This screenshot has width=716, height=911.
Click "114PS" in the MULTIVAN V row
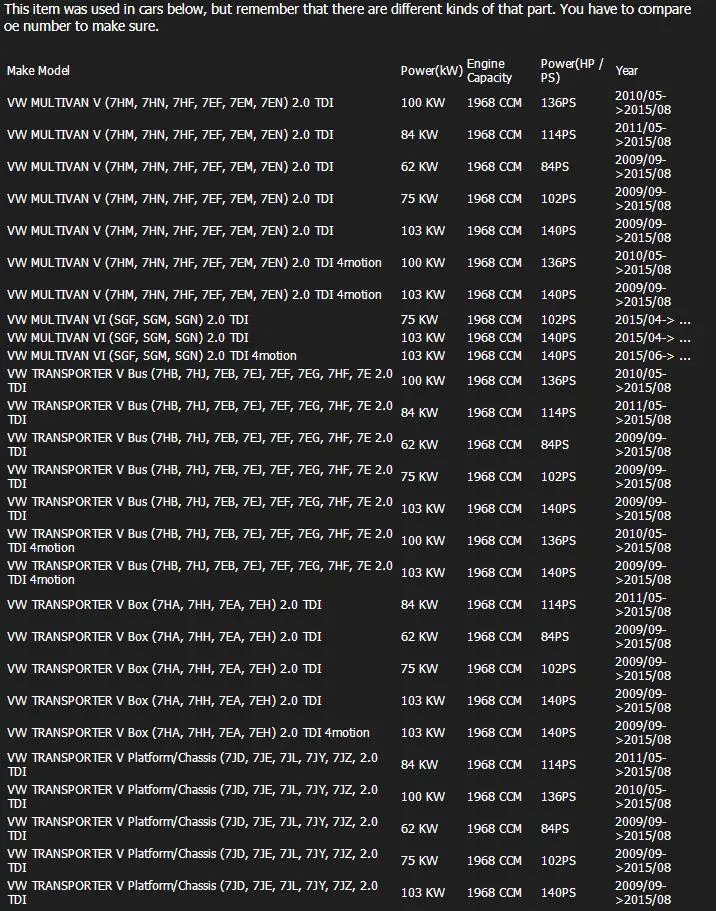559,135
